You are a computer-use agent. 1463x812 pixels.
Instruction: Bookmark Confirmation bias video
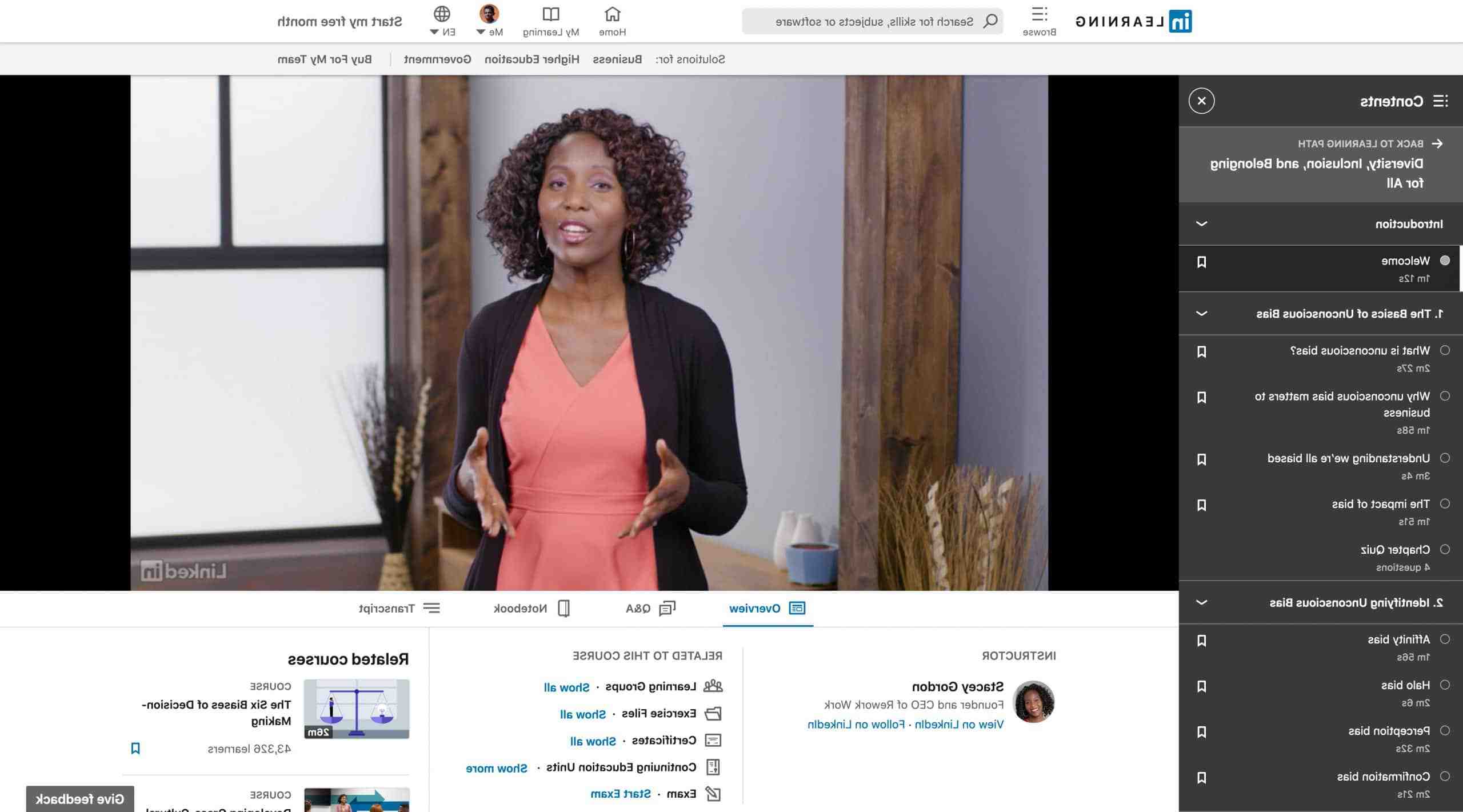click(1201, 778)
